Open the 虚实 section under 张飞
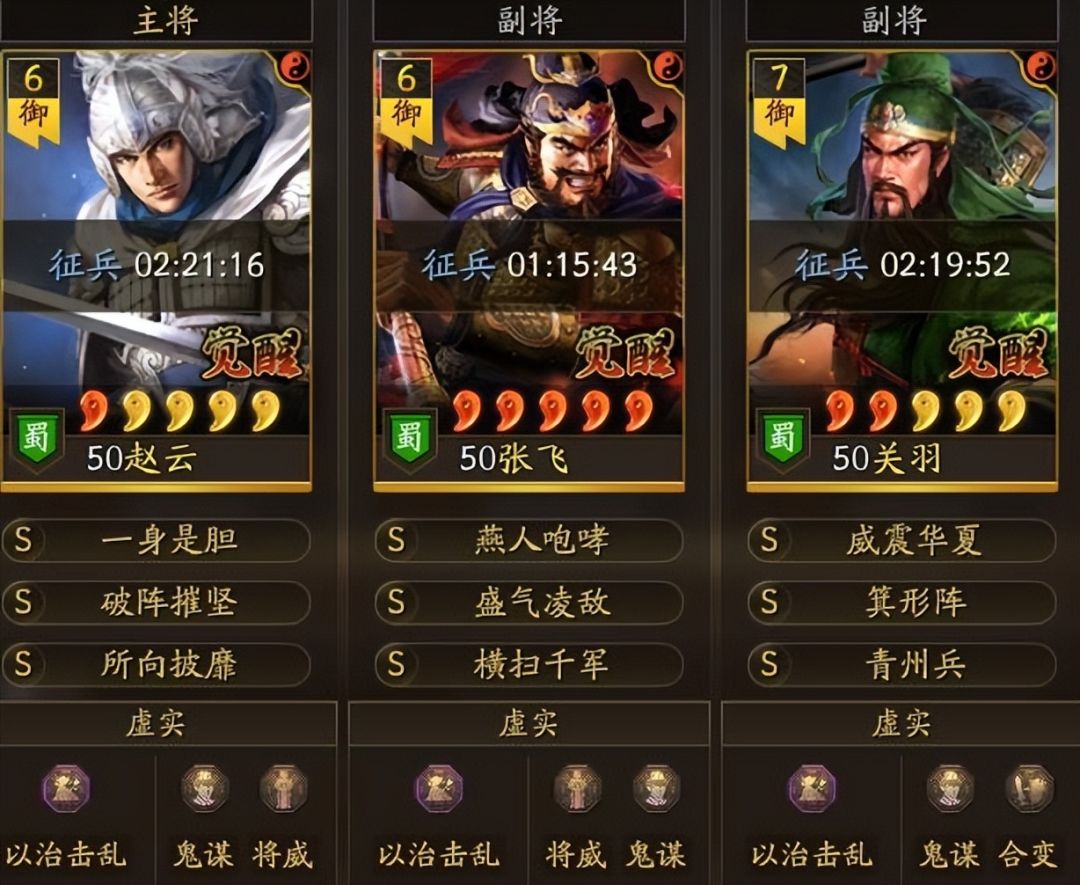 (x=528, y=723)
